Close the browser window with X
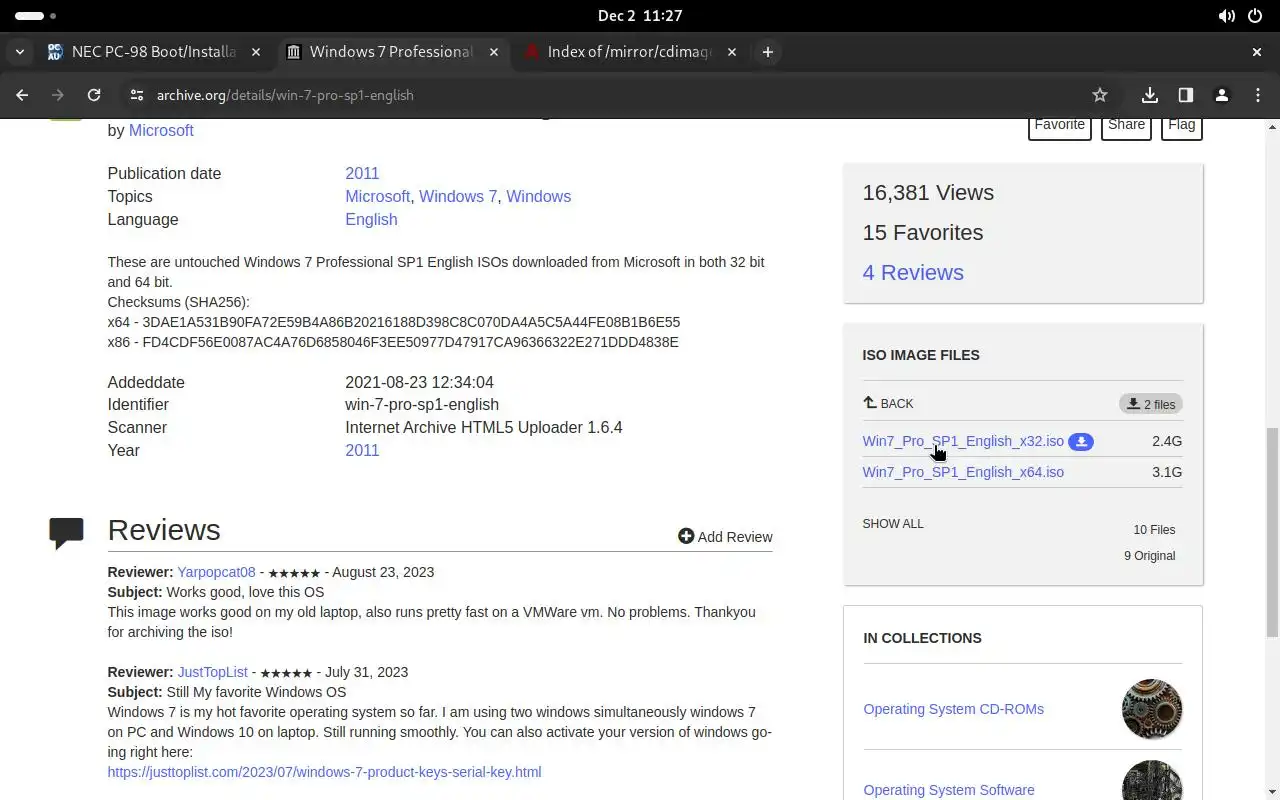The height and width of the screenshot is (800, 1280). pyautogui.click(x=1257, y=52)
